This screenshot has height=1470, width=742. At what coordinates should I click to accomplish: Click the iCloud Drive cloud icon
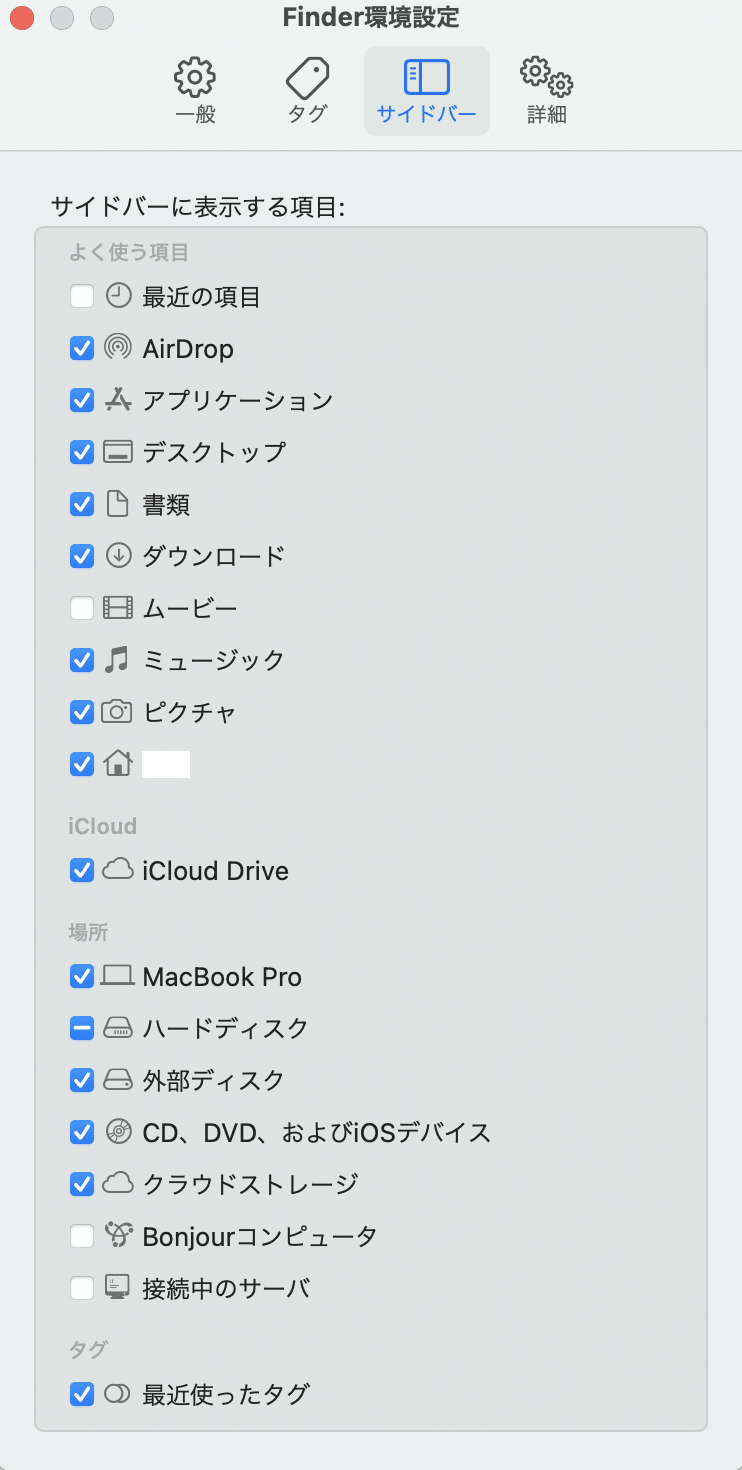pyautogui.click(x=118, y=870)
